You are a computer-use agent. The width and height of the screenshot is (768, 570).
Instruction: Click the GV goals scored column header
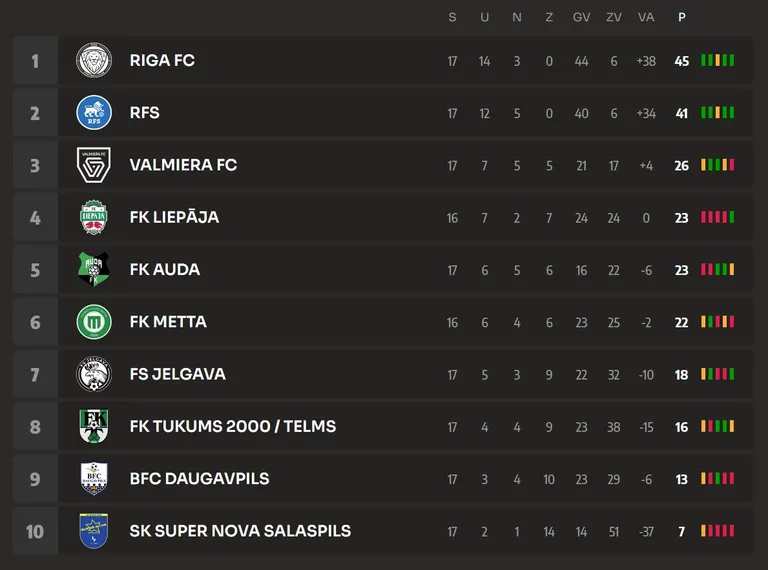(581, 18)
